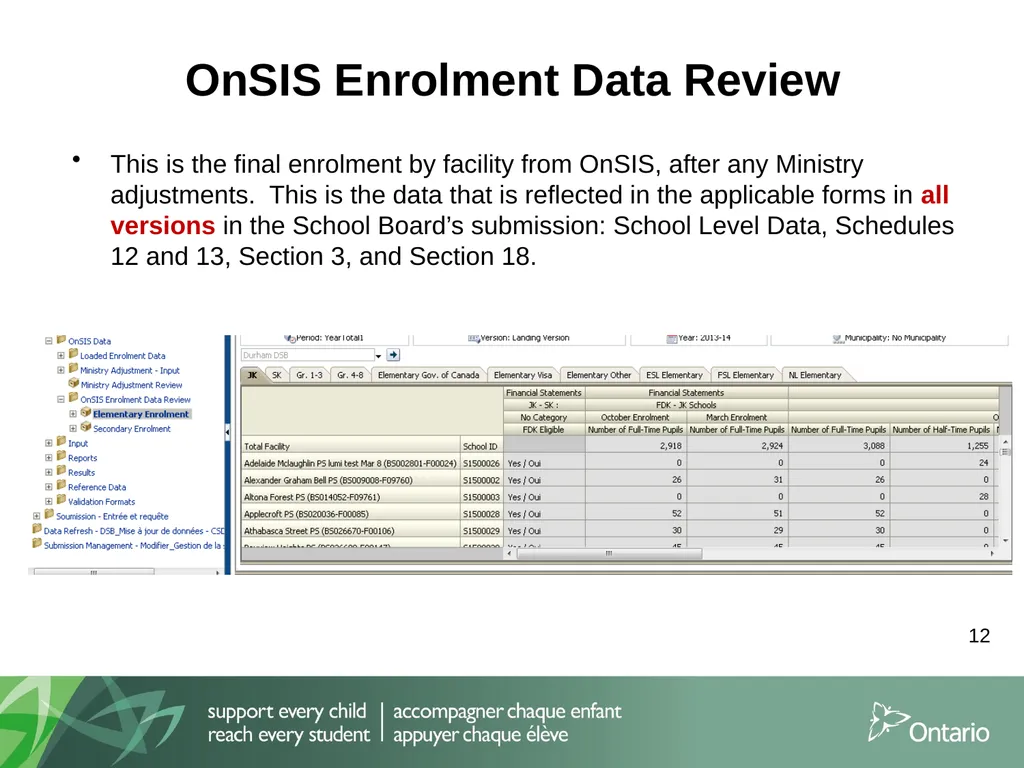1024x768 pixels.
Task: Click the 'October Enrolment' column header
Action: click(x=635, y=417)
